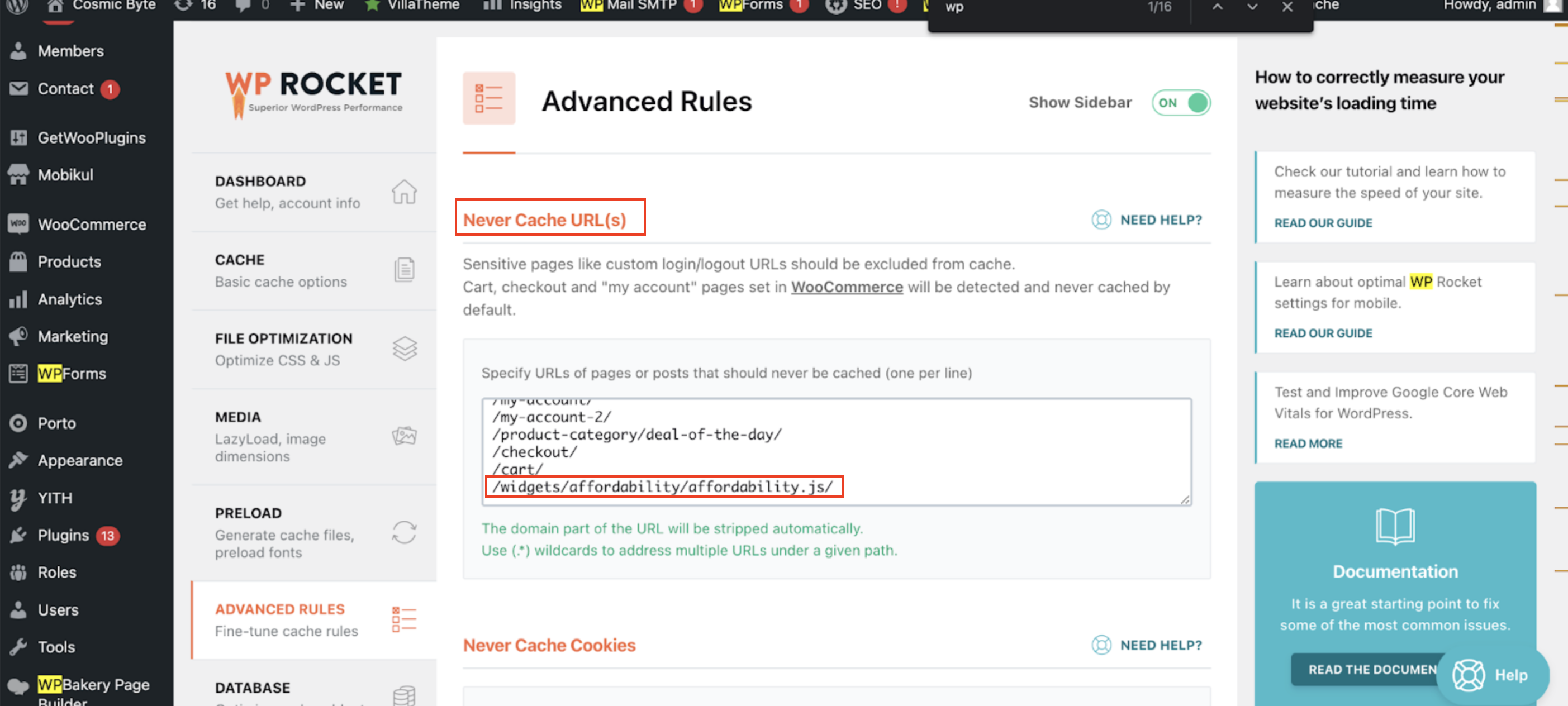Click the Cache document icon
Image resolution: width=1568 pixels, height=706 pixels.
(404, 270)
